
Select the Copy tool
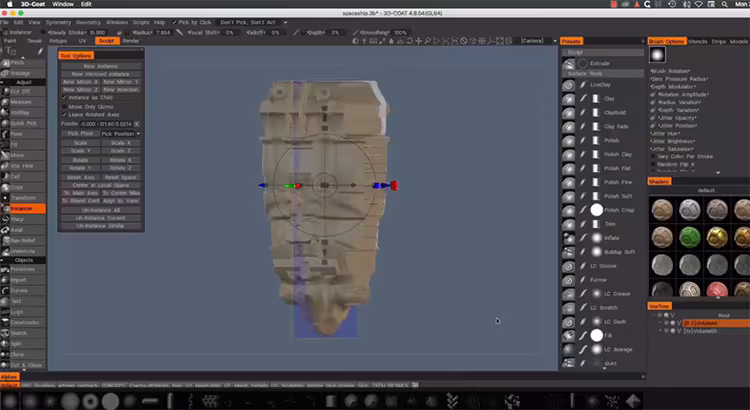[23, 187]
